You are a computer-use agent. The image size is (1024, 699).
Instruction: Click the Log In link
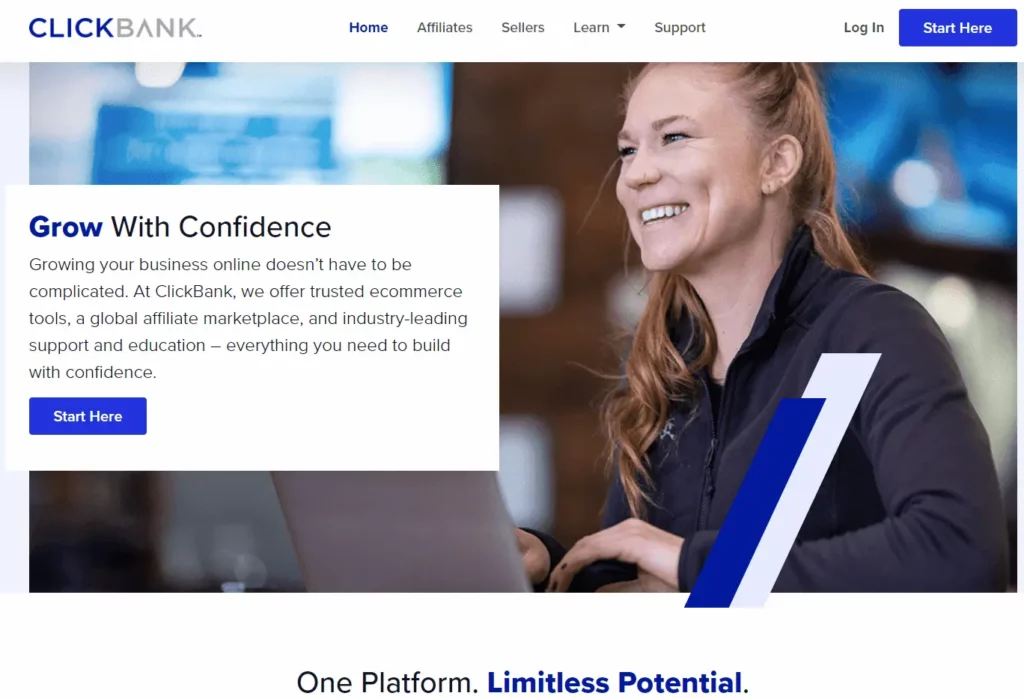tap(863, 27)
